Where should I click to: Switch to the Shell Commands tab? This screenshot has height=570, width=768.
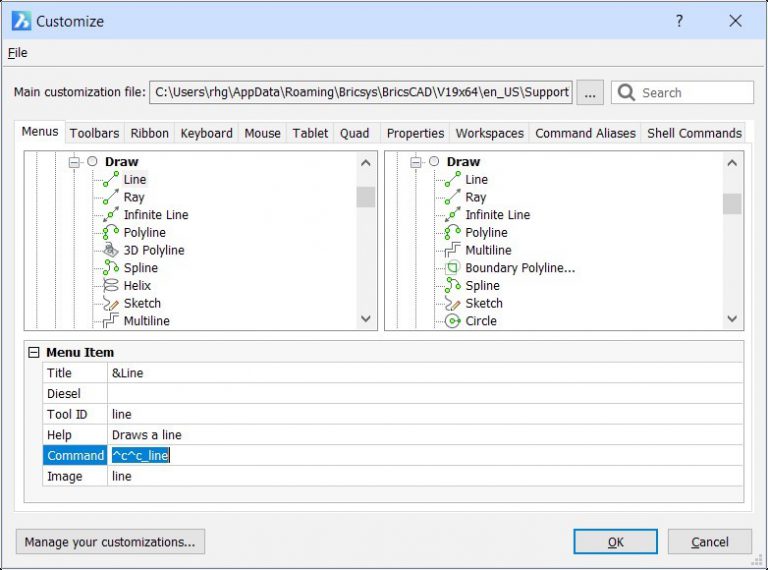[x=694, y=133]
